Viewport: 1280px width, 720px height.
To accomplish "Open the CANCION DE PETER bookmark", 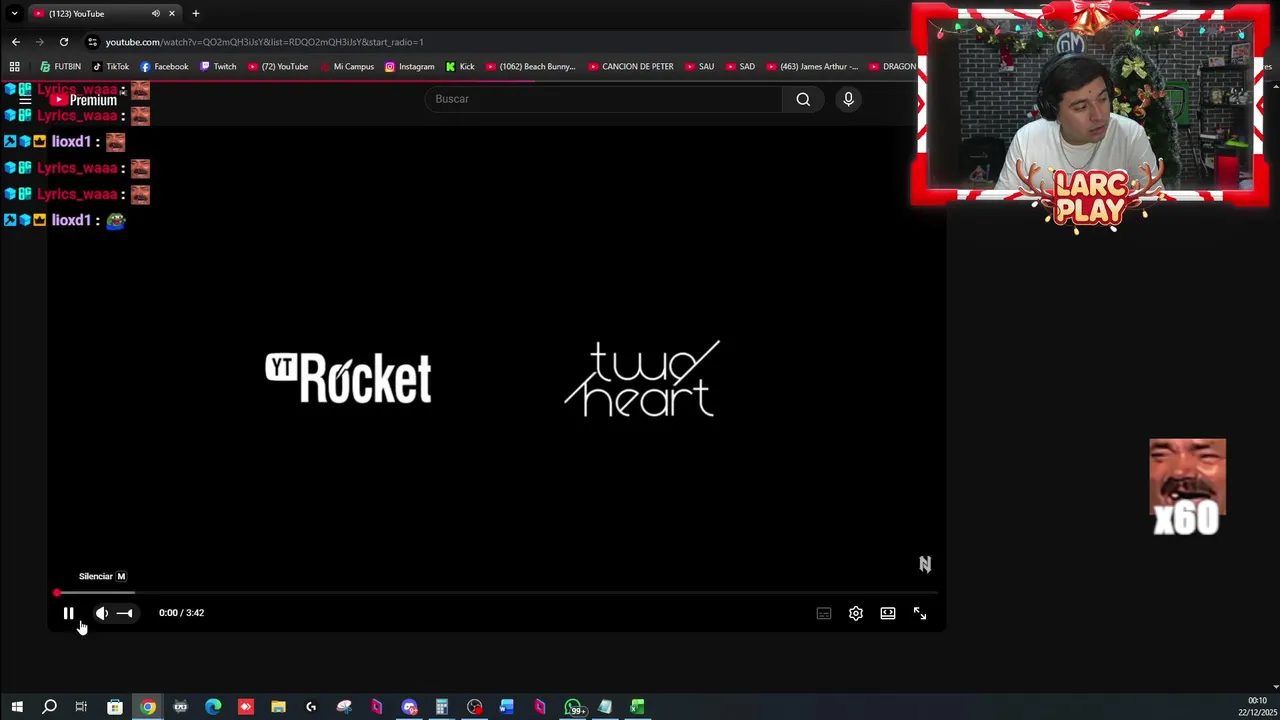I will [630, 67].
